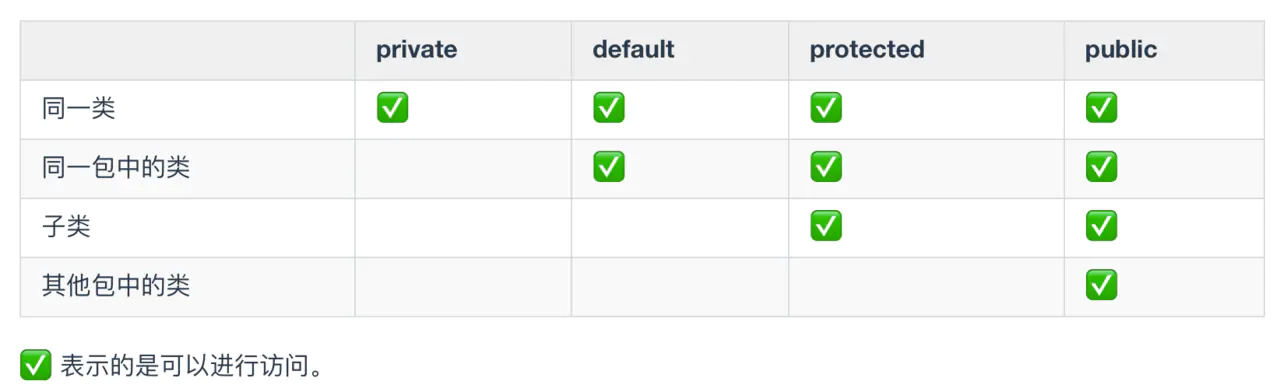Click the public checkmark in 同一类 row
Screen dimensions: 1280x392
pyautogui.click(x=1101, y=108)
